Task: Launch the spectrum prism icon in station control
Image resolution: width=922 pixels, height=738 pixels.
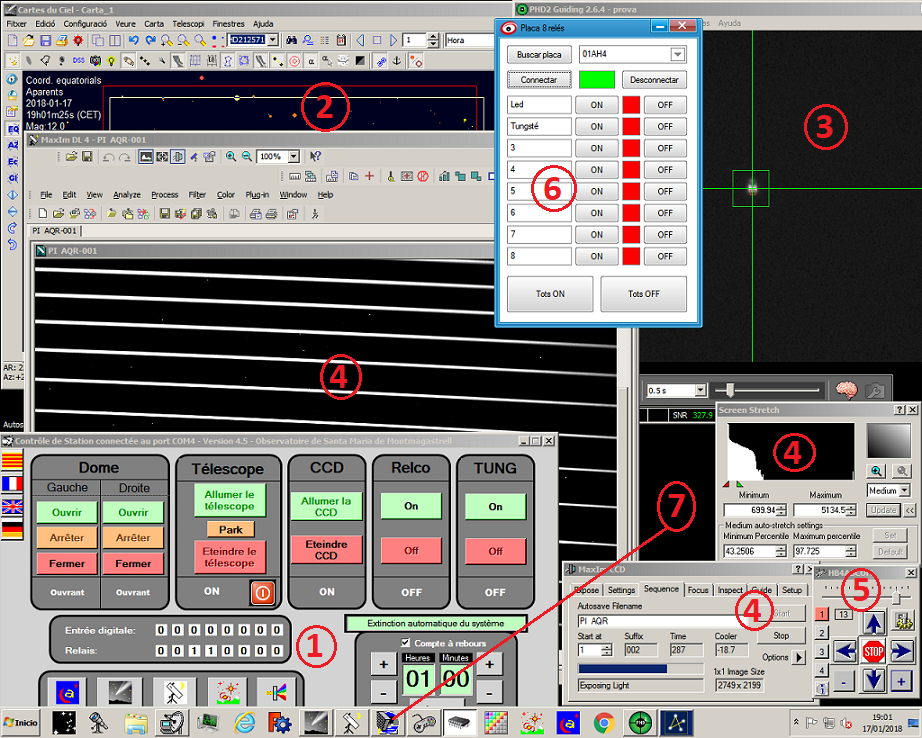Action: click(276, 692)
